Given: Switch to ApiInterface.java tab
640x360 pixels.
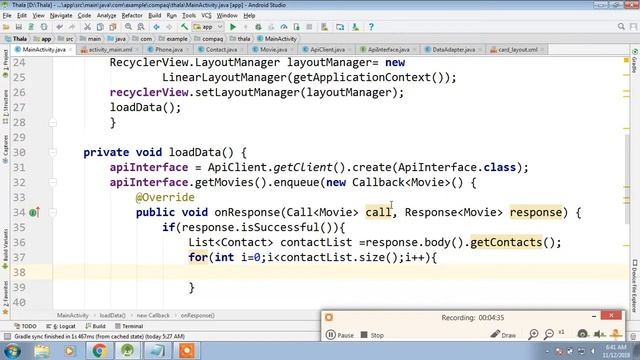Looking at the screenshot, I should [388, 50].
